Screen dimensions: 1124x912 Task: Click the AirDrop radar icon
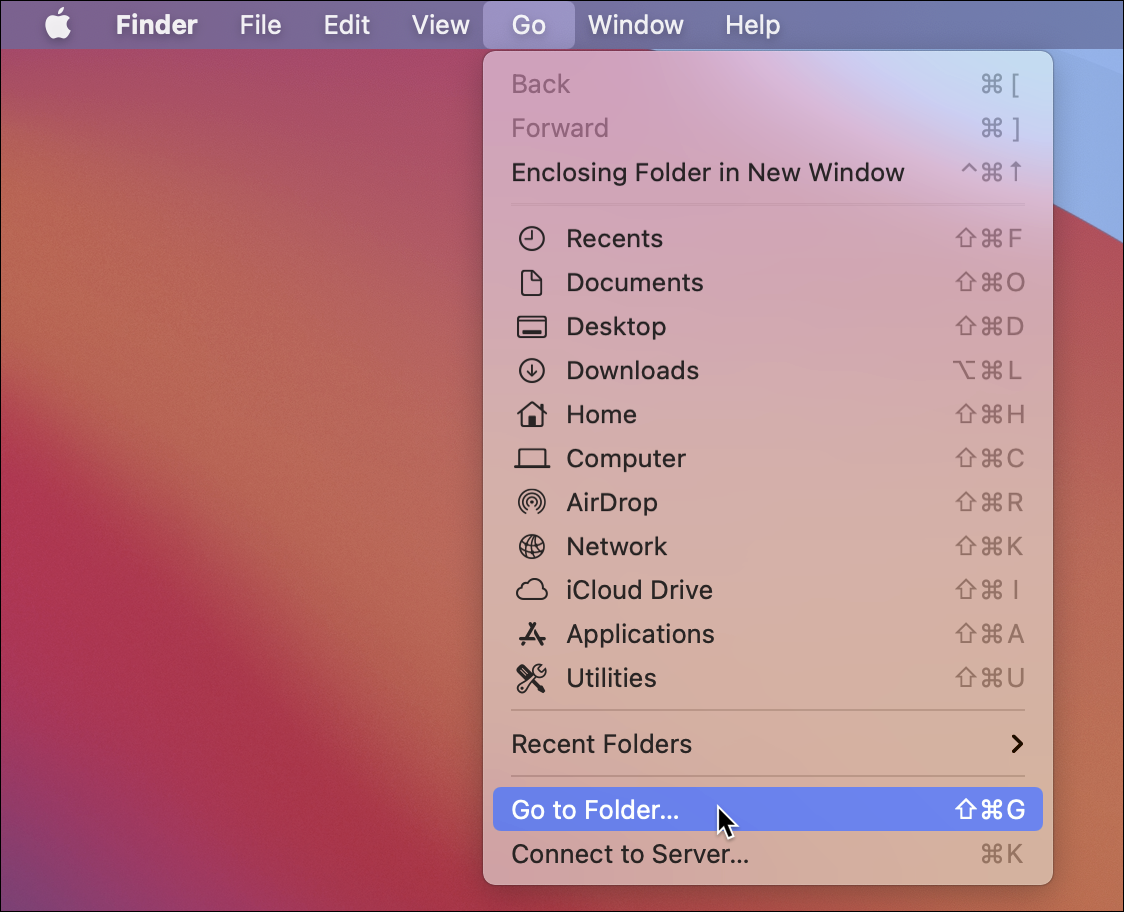pos(532,502)
